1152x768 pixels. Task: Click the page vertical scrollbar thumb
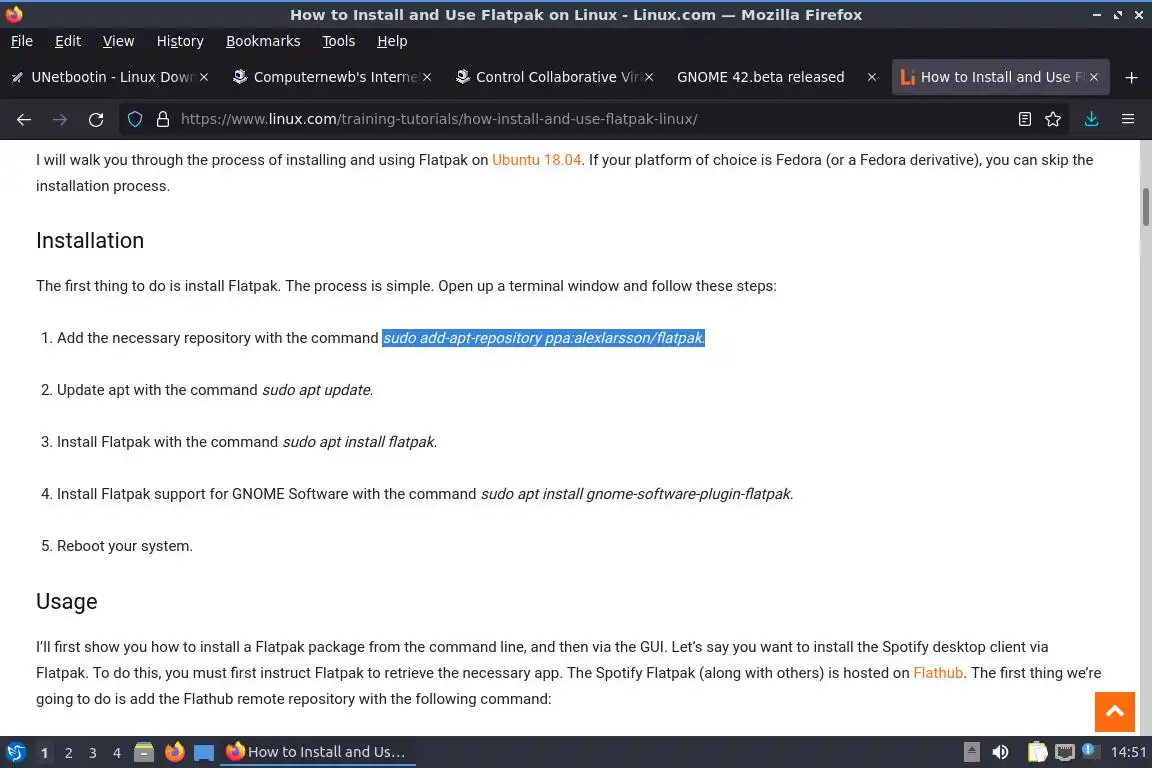[1145, 207]
